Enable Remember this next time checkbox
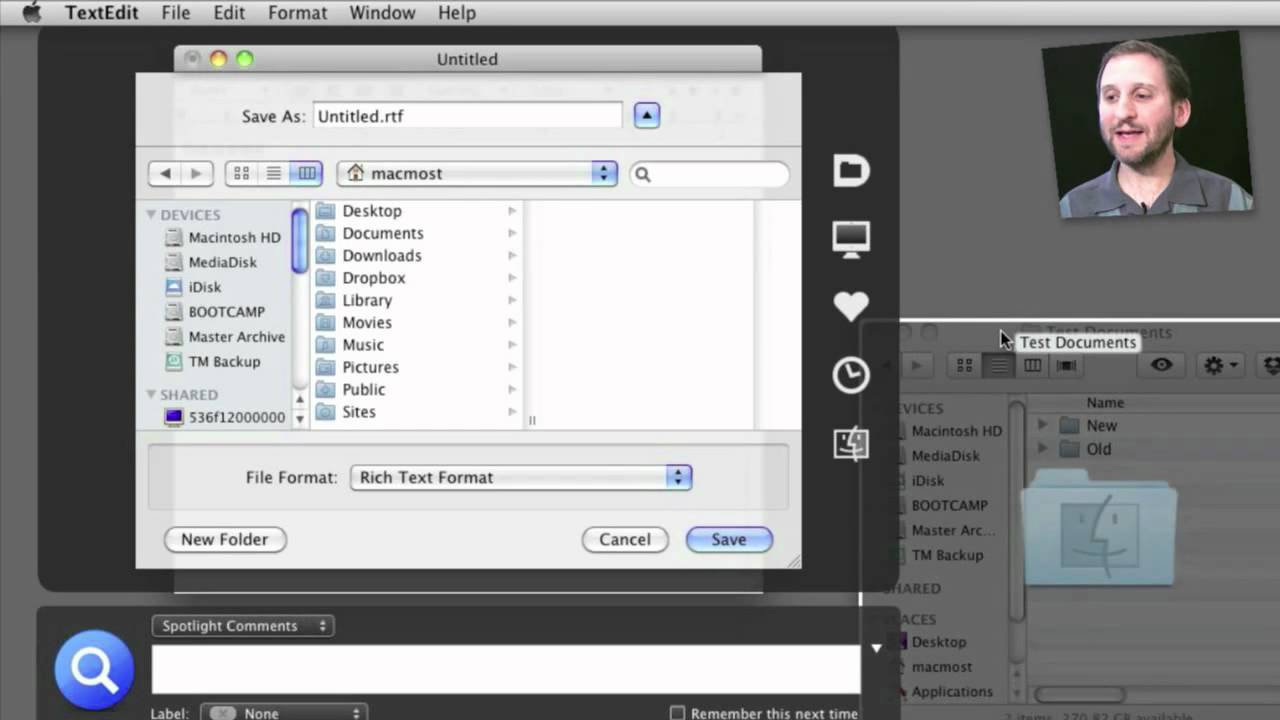 (678, 713)
